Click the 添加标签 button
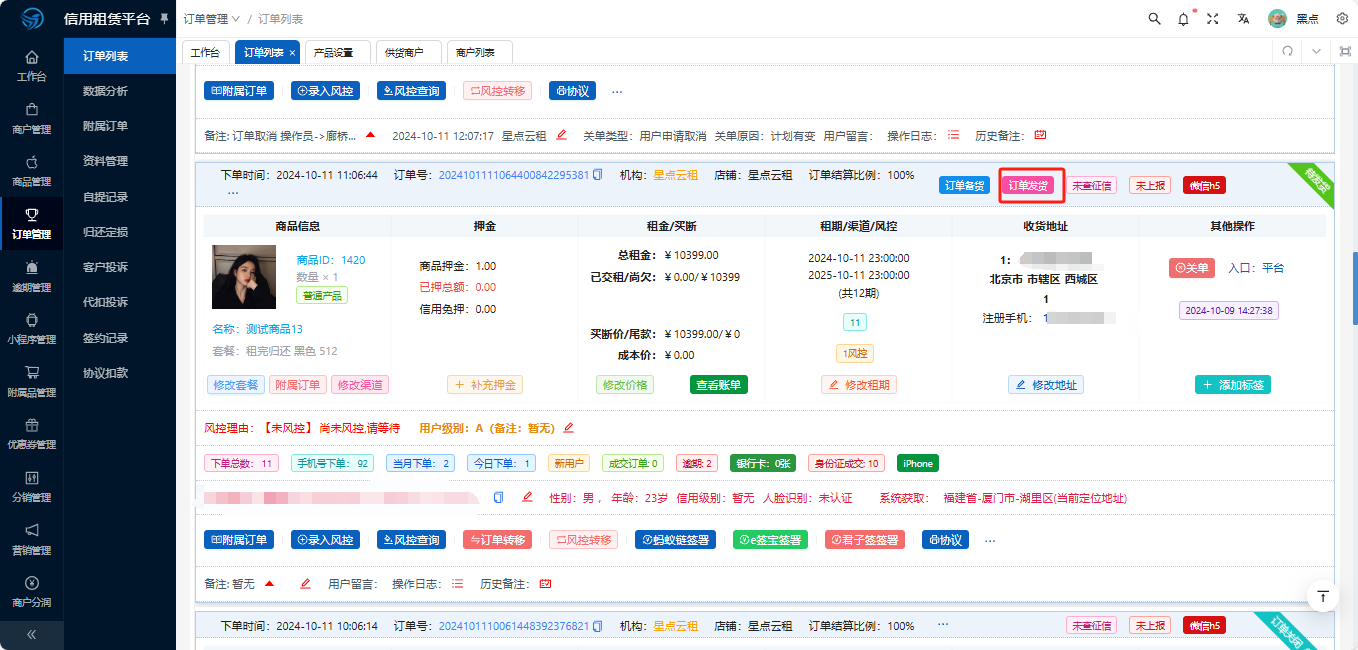The height and width of the screenshot is (650, 1358). click(x=1233, y=385)
